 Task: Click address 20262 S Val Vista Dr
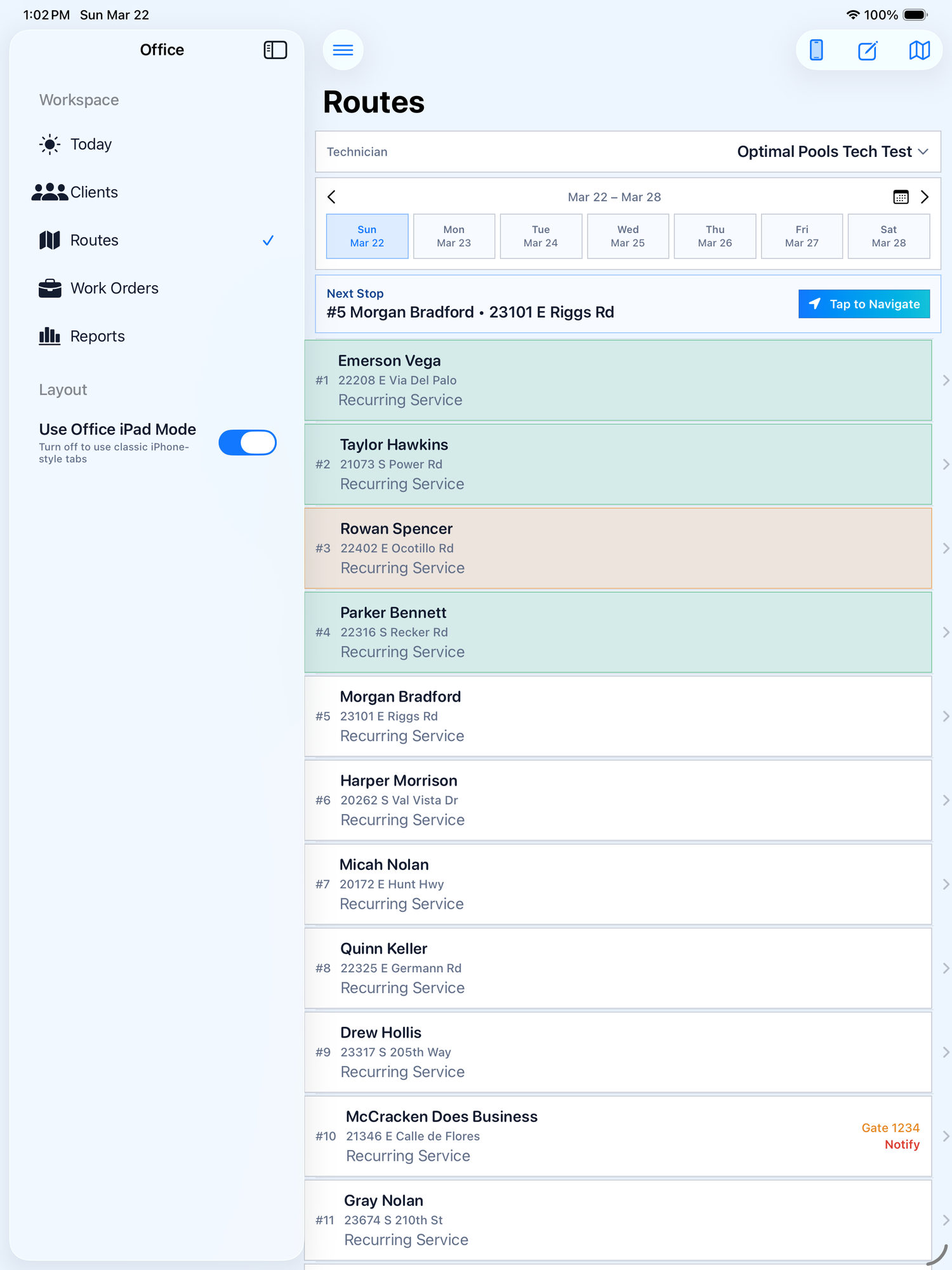(399, 800)
